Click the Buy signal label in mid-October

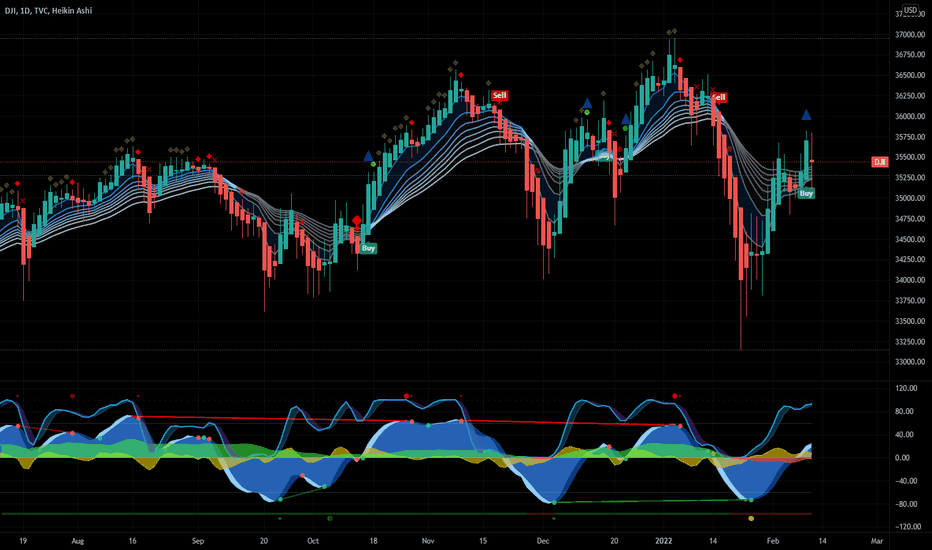(369, 248)
